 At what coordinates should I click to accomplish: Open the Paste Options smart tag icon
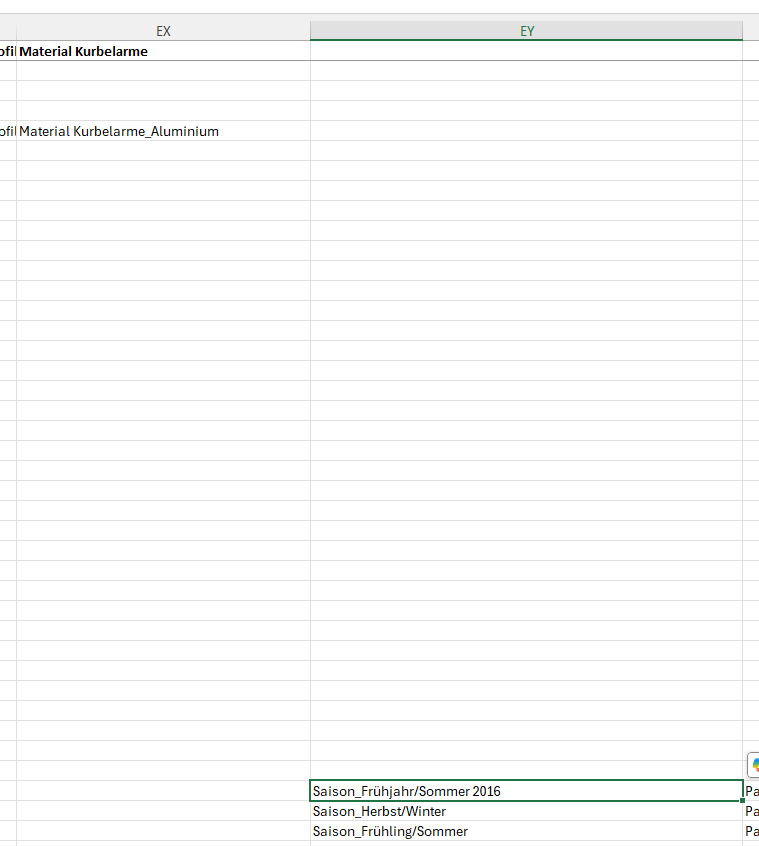pyautogui.click(x=753, y=765)
